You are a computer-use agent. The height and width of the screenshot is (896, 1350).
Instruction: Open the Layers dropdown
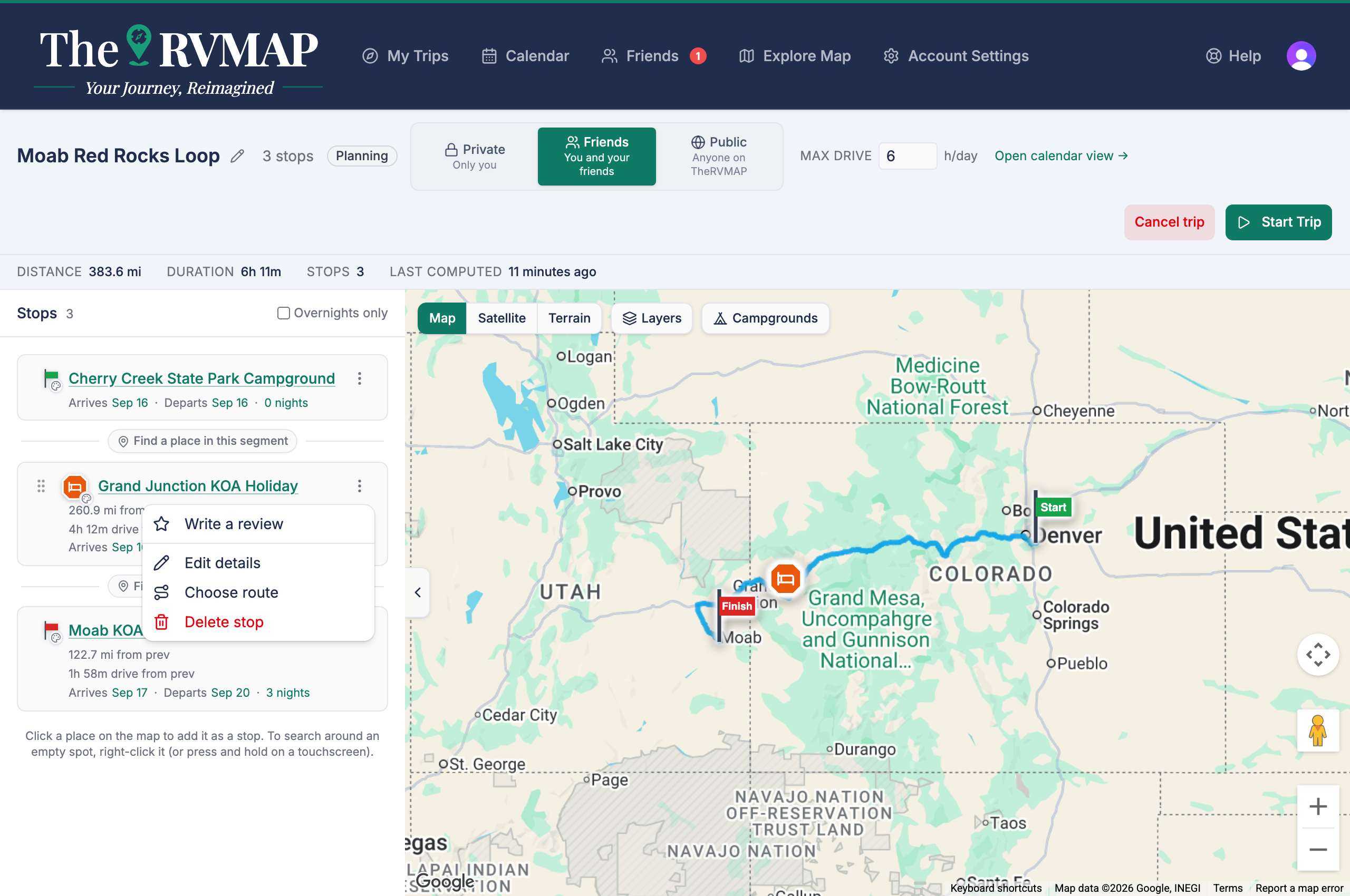tap(652, 318)
